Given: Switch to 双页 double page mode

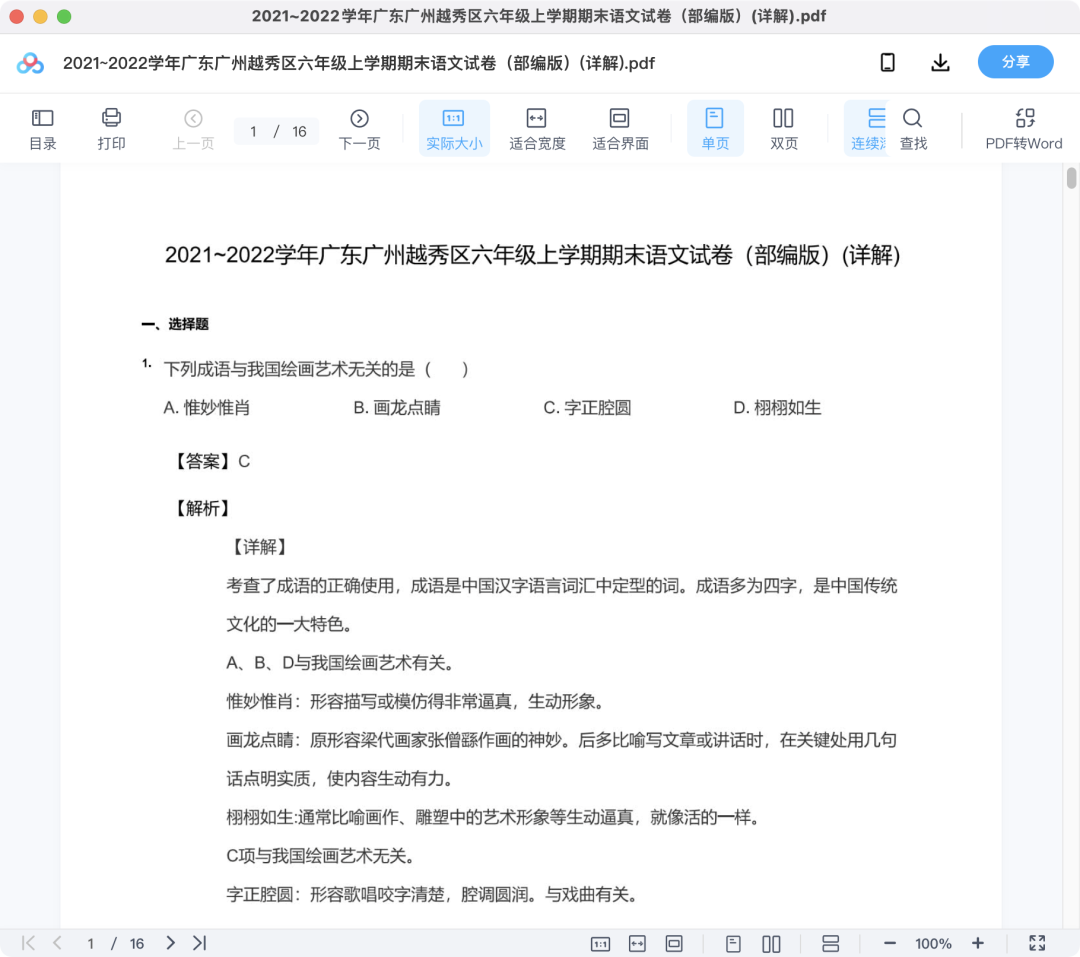Looking at the screenshot, I should pyautogui.click(x=784, y=129).
